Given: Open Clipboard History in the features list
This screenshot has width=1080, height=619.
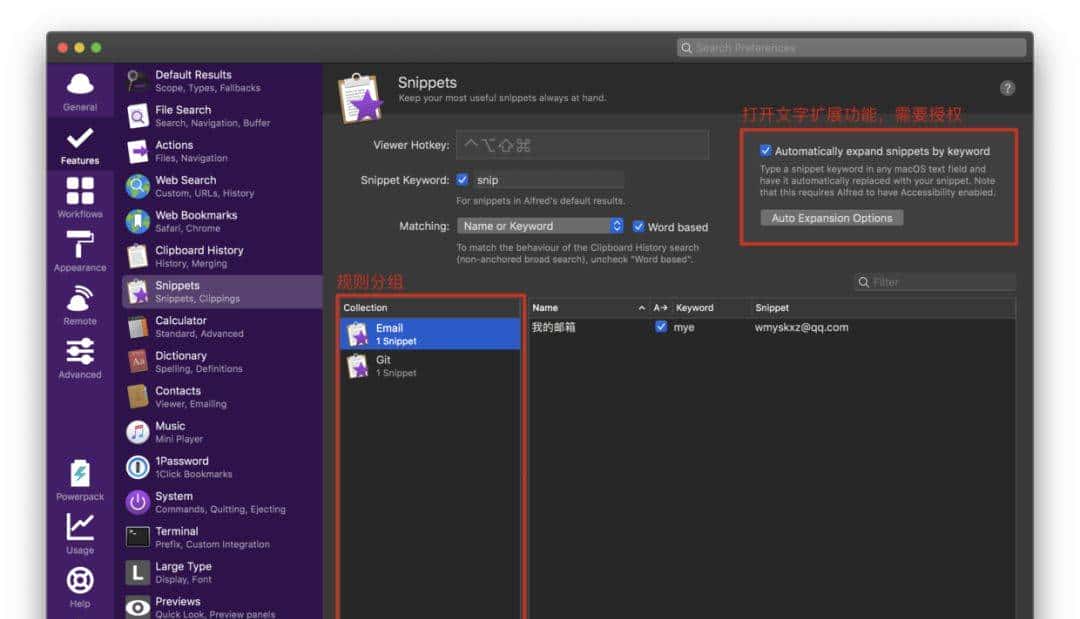Looking at the screenshot, I should (199, 256).
